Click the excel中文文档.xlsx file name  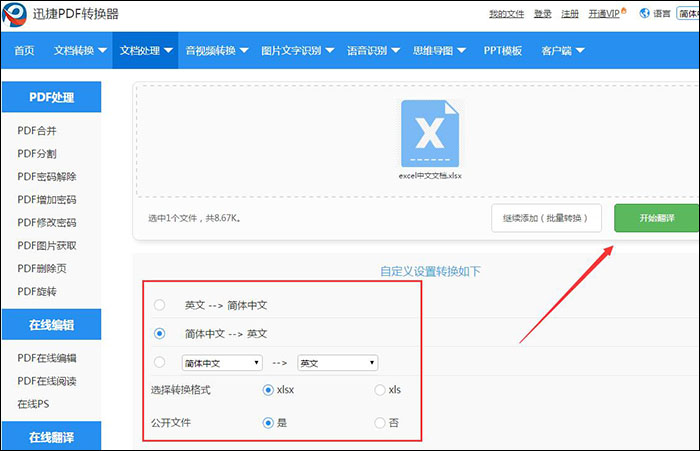(430, 176)
